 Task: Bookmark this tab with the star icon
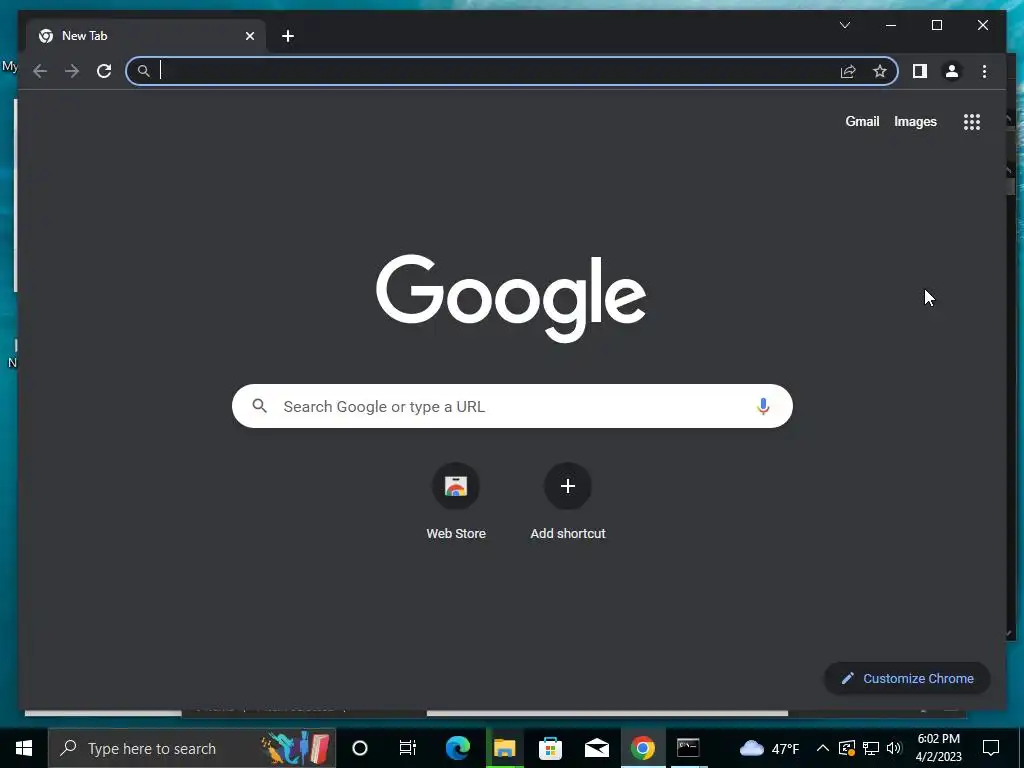pos(880,71)
